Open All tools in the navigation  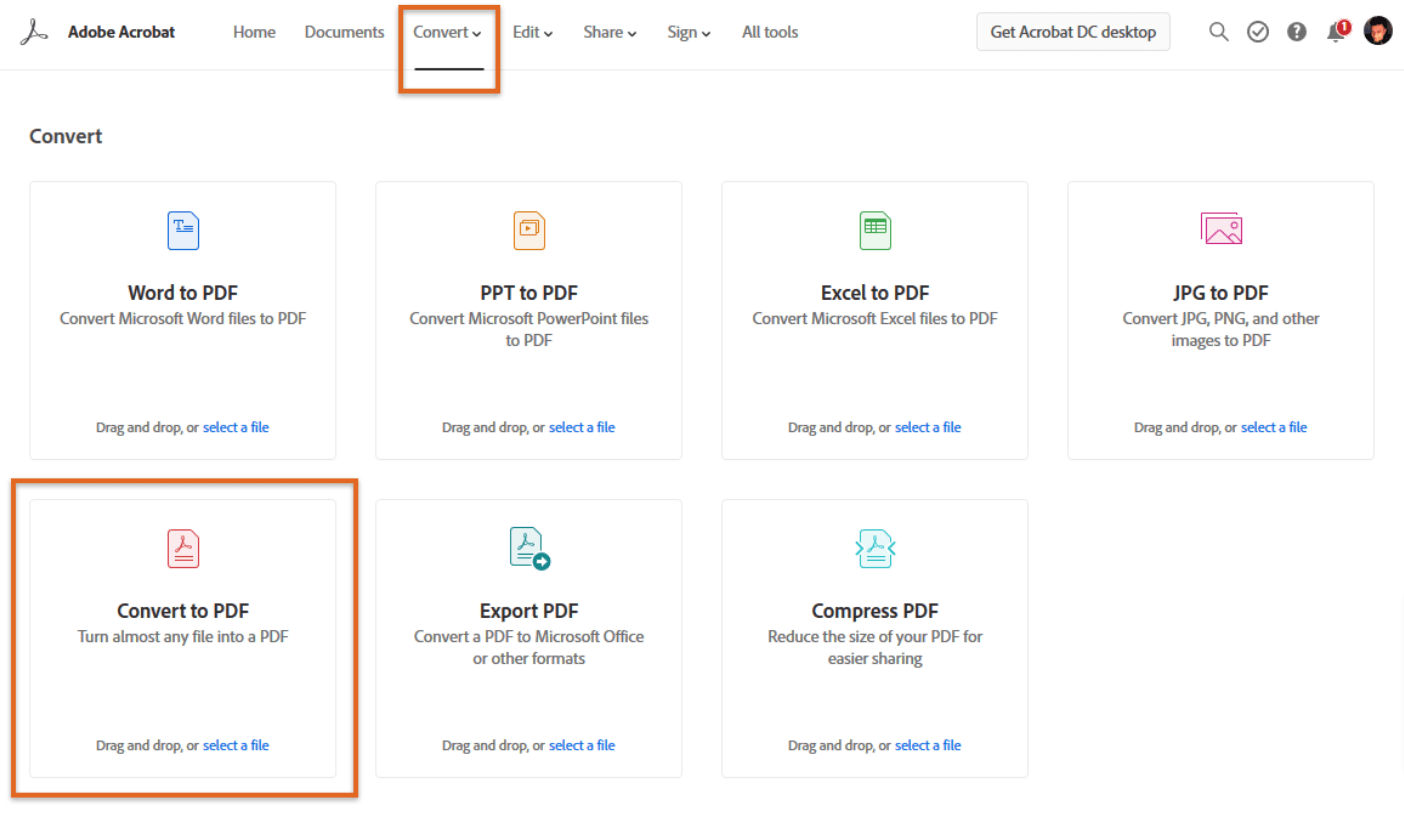pos(770,32)
